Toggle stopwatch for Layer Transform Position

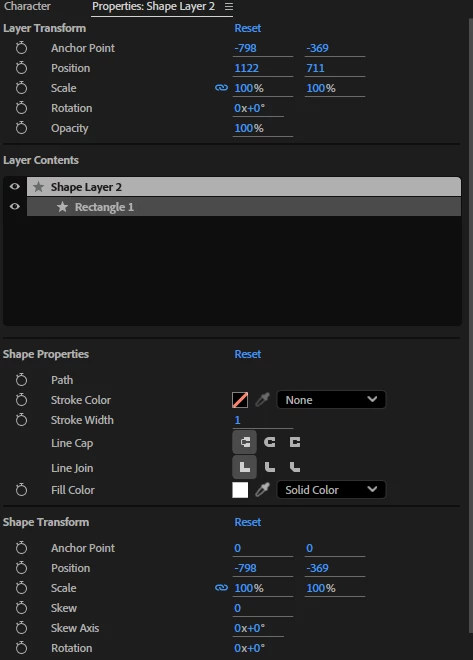point(21,68)
